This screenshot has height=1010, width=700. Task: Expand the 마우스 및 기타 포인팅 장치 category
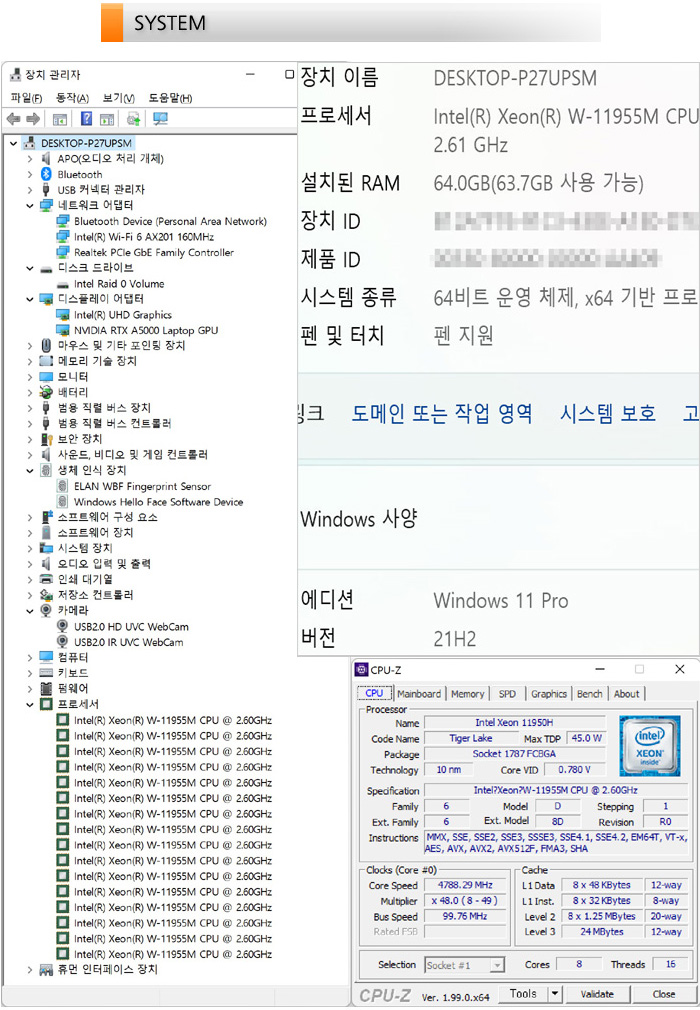pos(30,345)
